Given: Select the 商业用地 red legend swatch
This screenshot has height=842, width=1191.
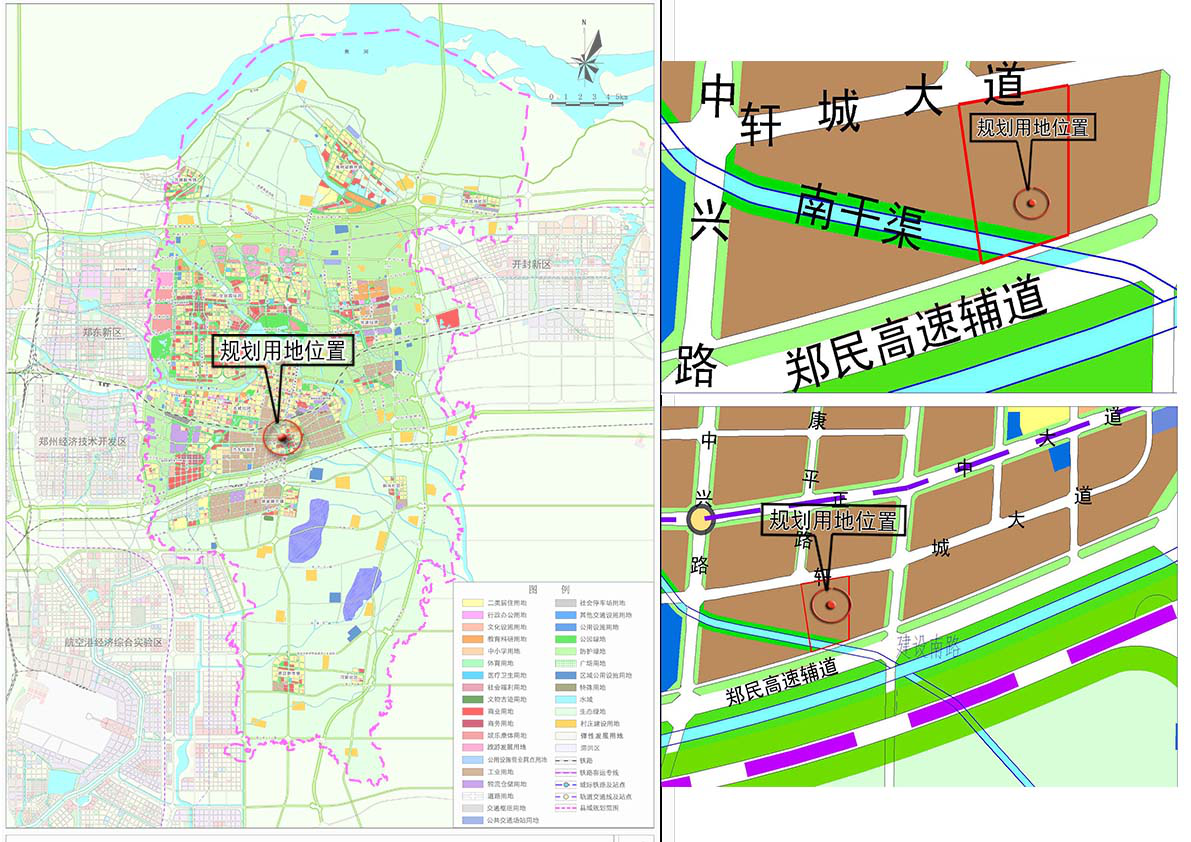Looking at the screenshot, I should 473,712.
